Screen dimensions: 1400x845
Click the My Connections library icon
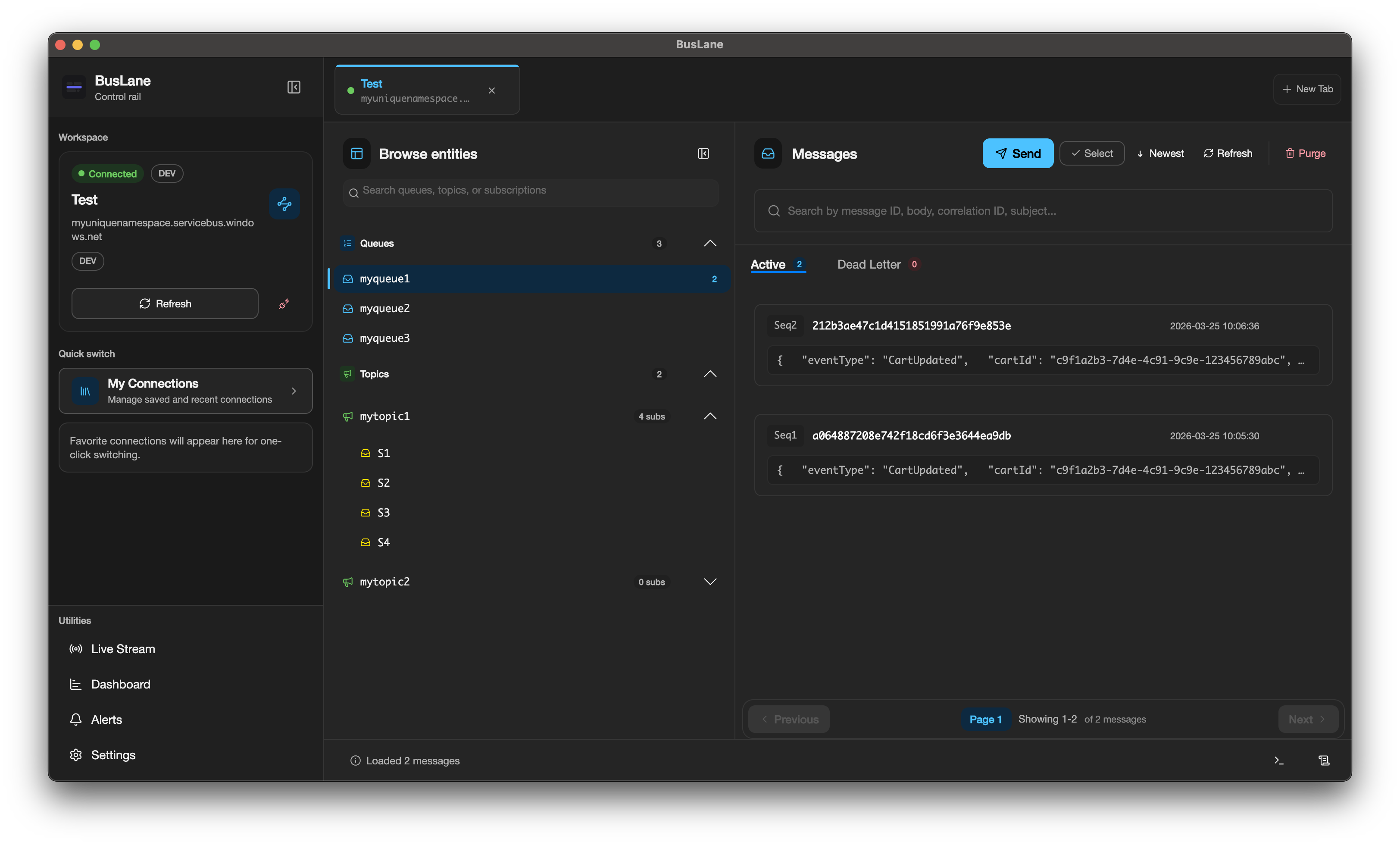click(85, 391)
